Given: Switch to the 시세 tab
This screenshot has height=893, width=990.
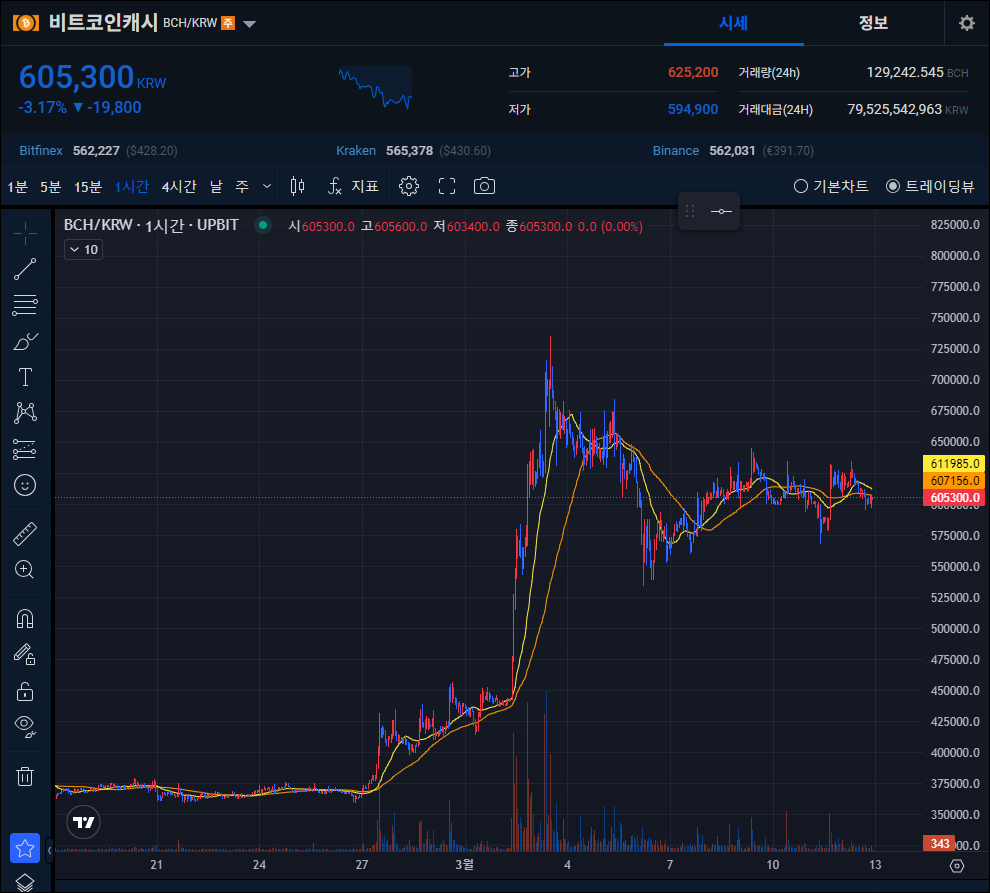Looking at the screenshot, I should 734,23.
